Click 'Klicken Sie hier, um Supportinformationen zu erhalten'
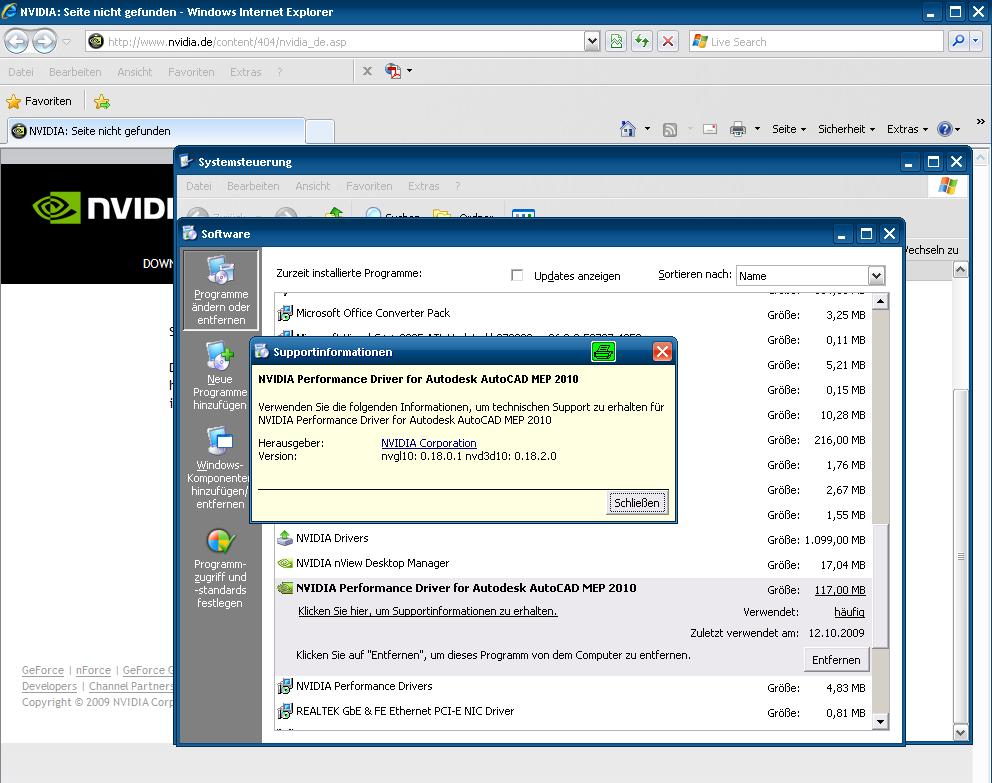 coord(428,611)
